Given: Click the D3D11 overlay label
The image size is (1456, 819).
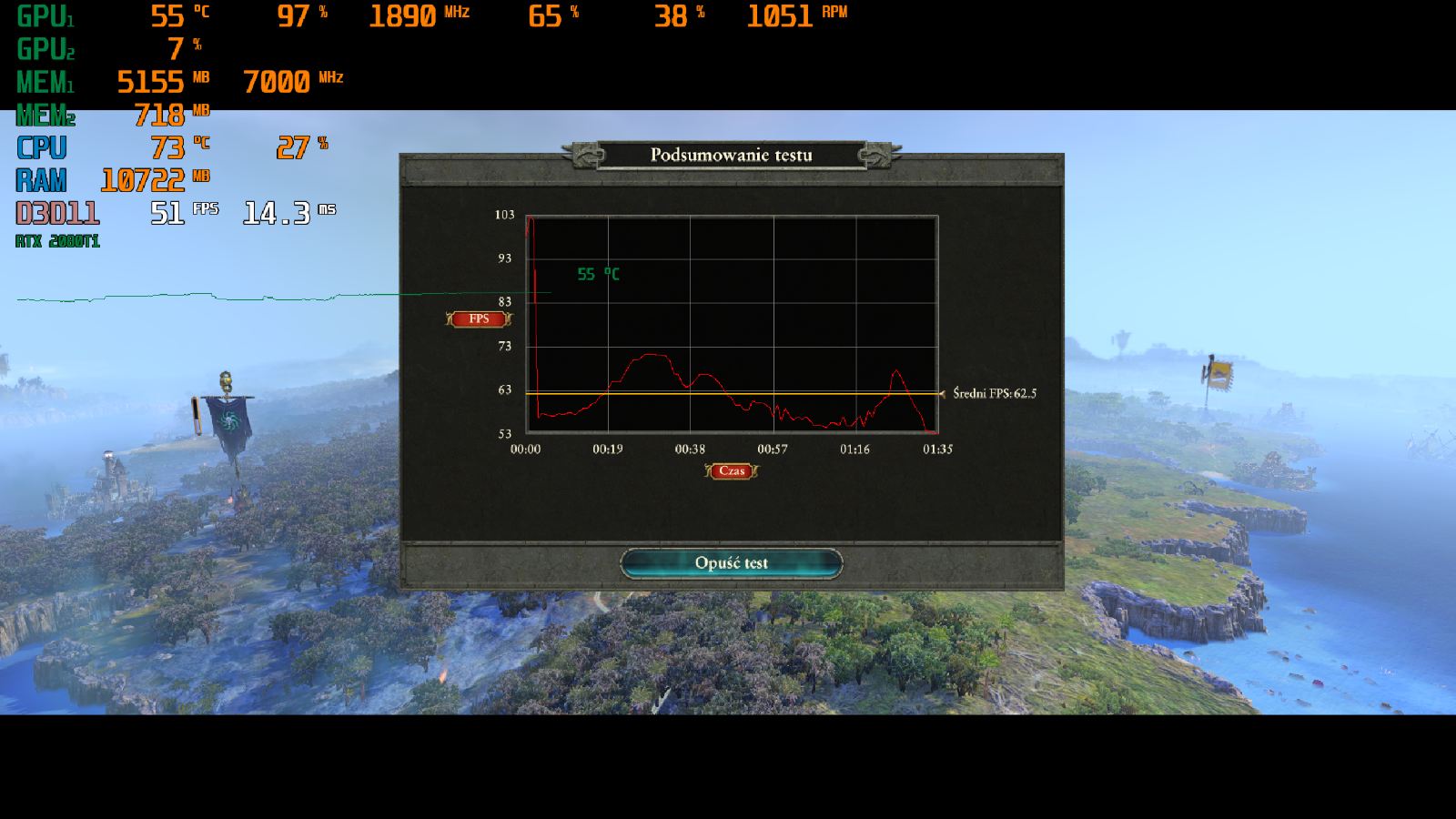Looking at the screenshot, I should tap(57, 213).
